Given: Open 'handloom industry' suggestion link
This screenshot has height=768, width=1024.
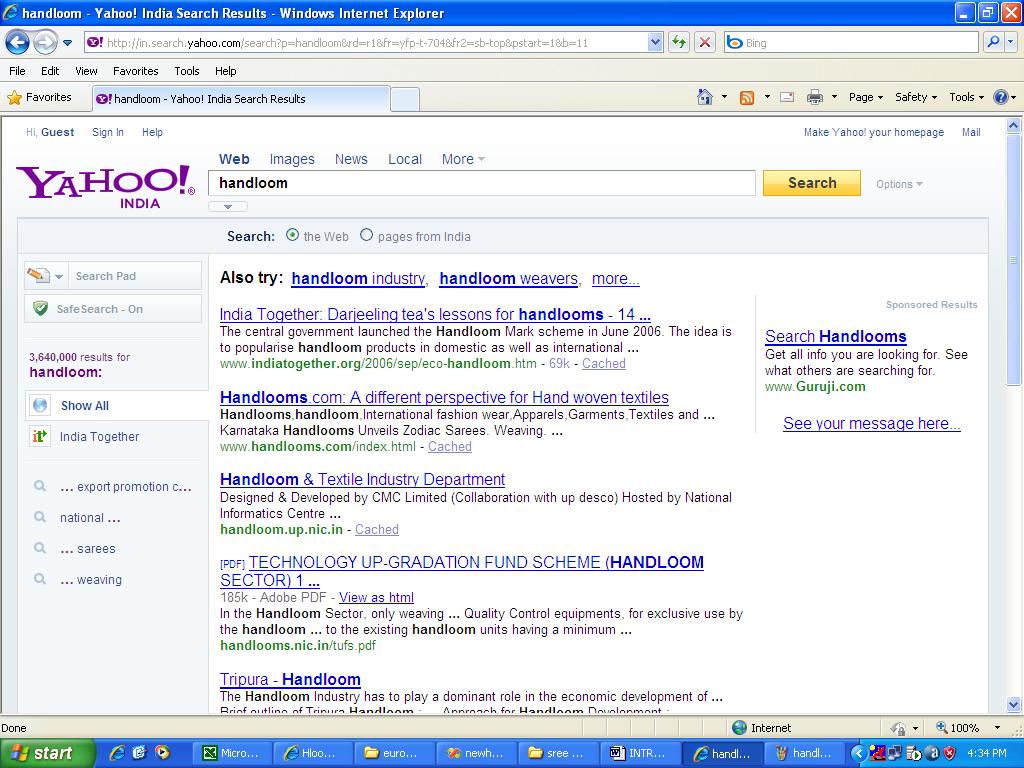Looking at the screenshot, I should pos(358,278).
